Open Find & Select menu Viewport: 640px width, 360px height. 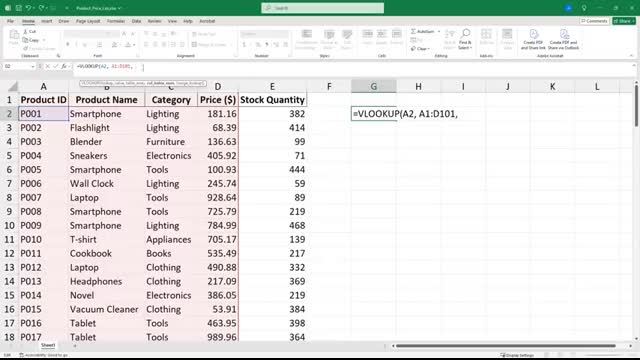pos(465,40)
